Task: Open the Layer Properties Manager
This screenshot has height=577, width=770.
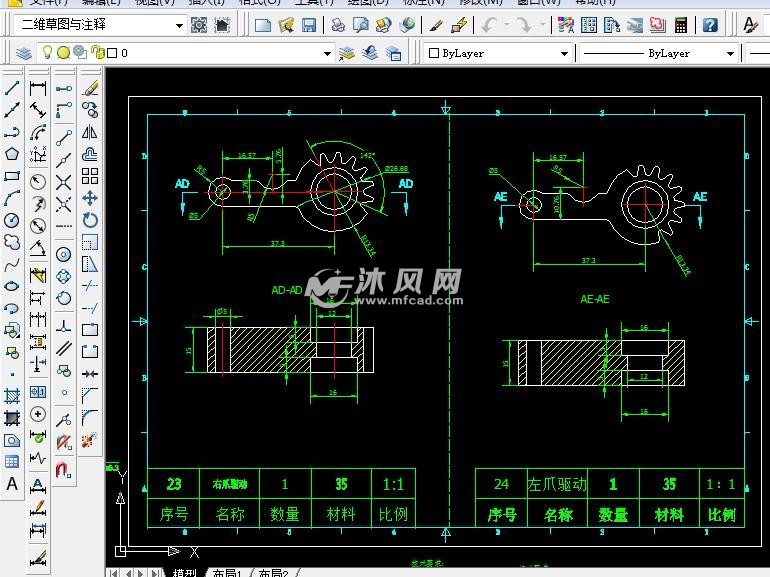Action: (x=23, y=53)
